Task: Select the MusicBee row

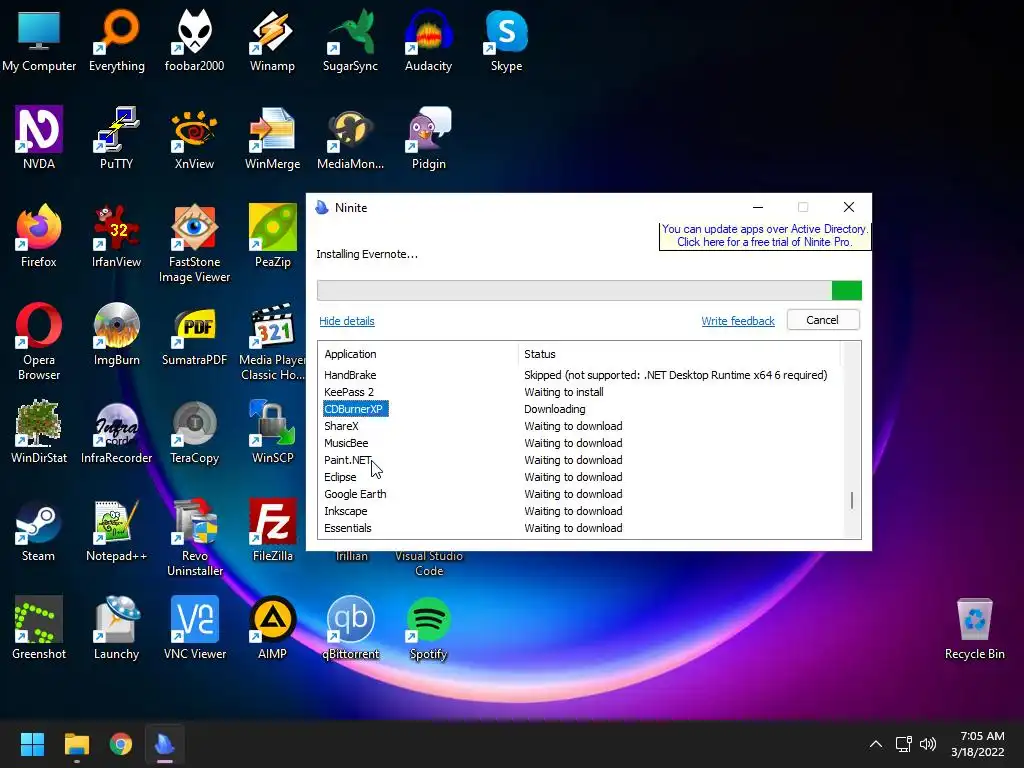Action: point(581,443)
